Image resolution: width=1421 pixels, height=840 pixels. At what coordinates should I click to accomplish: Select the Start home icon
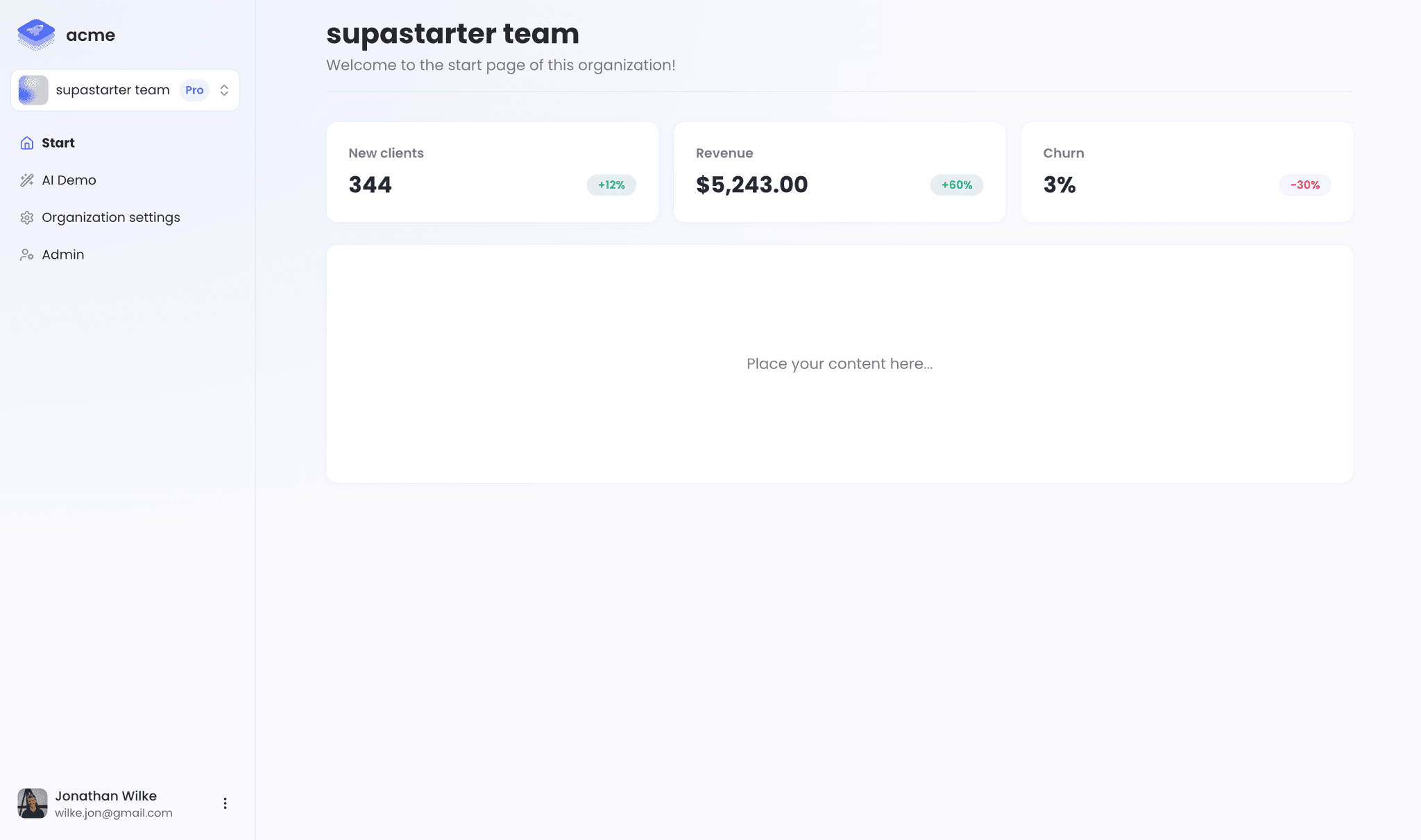coord(26,142)
